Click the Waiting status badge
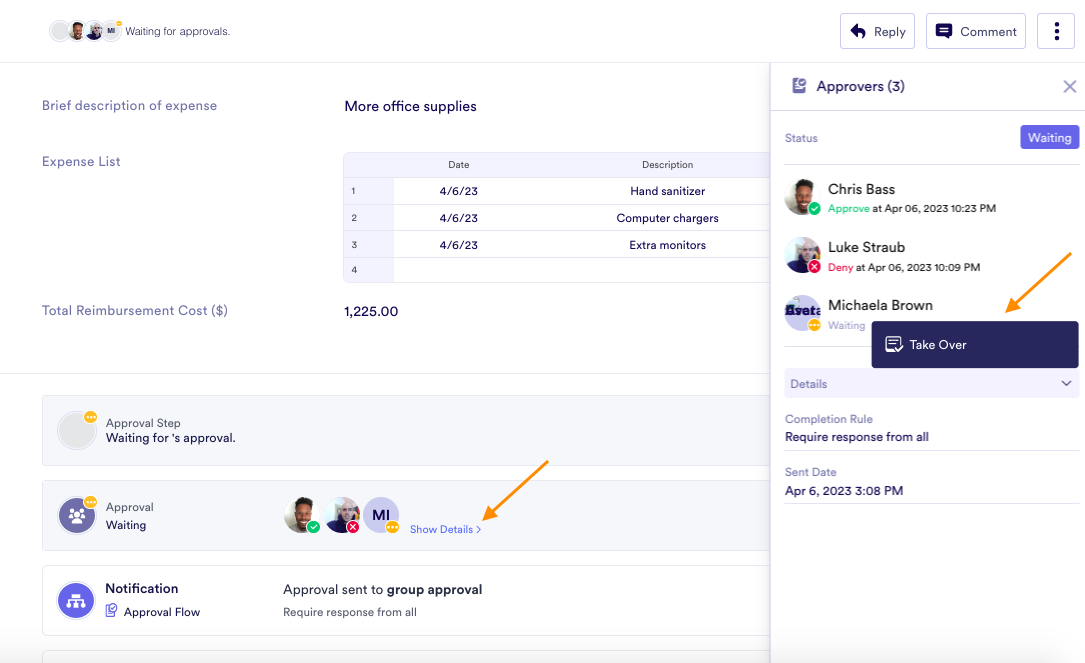The height and width of the screenshot is (663, 1085). pos(1049,138)
